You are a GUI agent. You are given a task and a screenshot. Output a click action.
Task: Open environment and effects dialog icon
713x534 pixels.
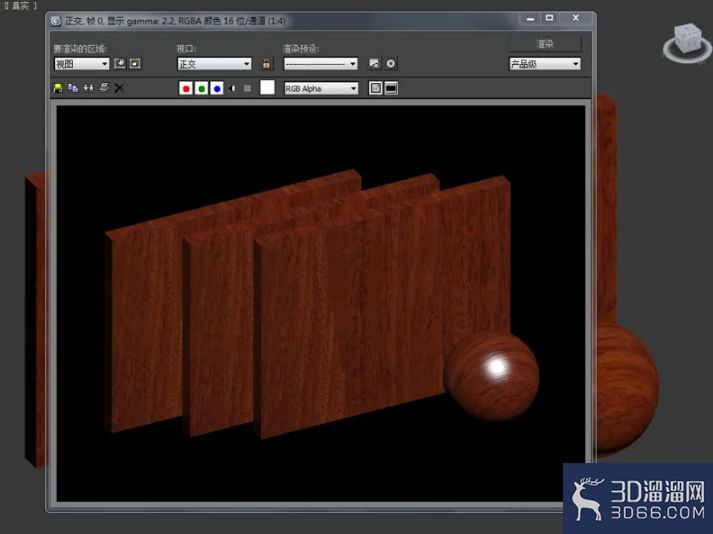391,64
